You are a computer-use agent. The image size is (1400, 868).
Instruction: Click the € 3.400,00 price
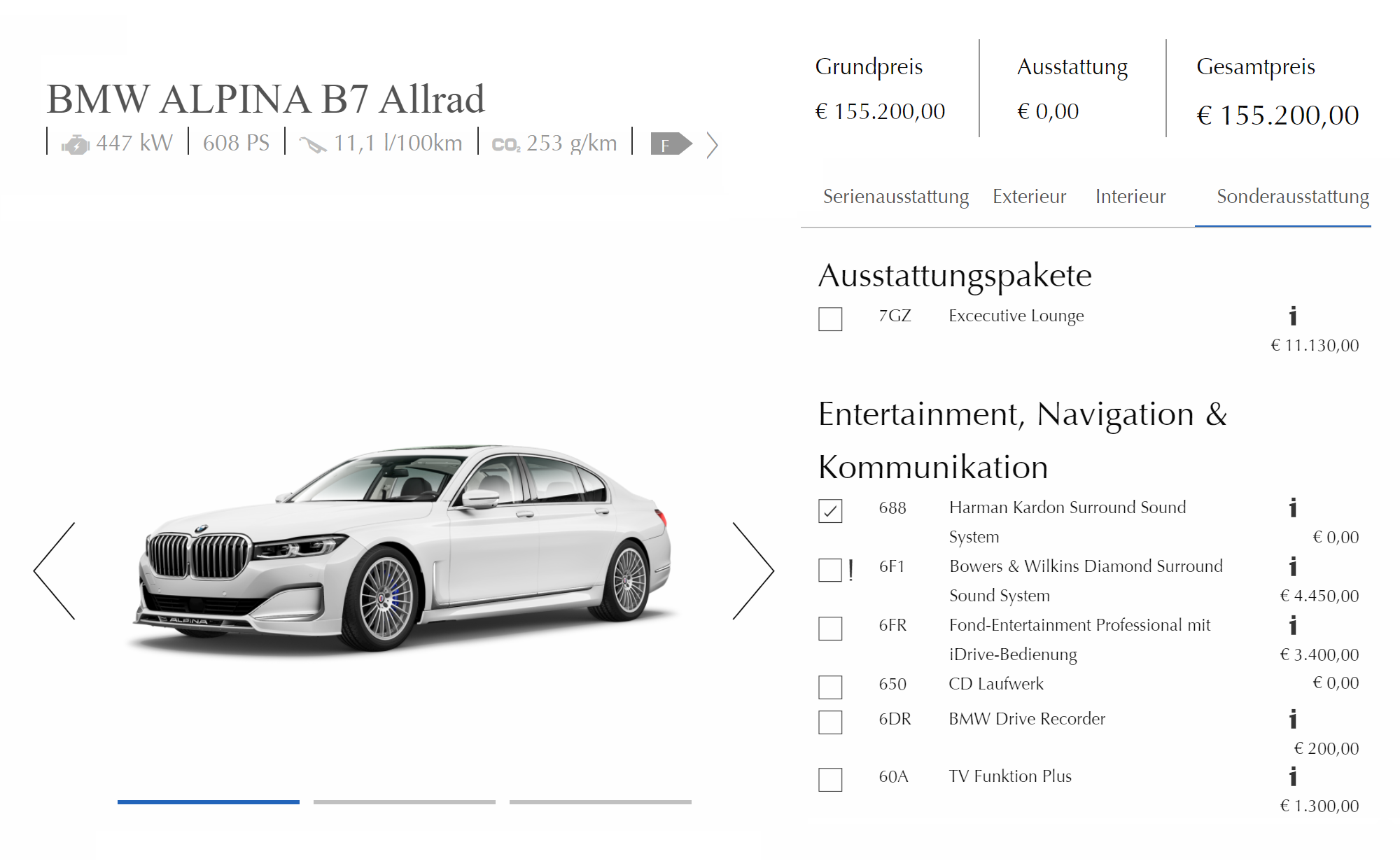point(1319,654)
